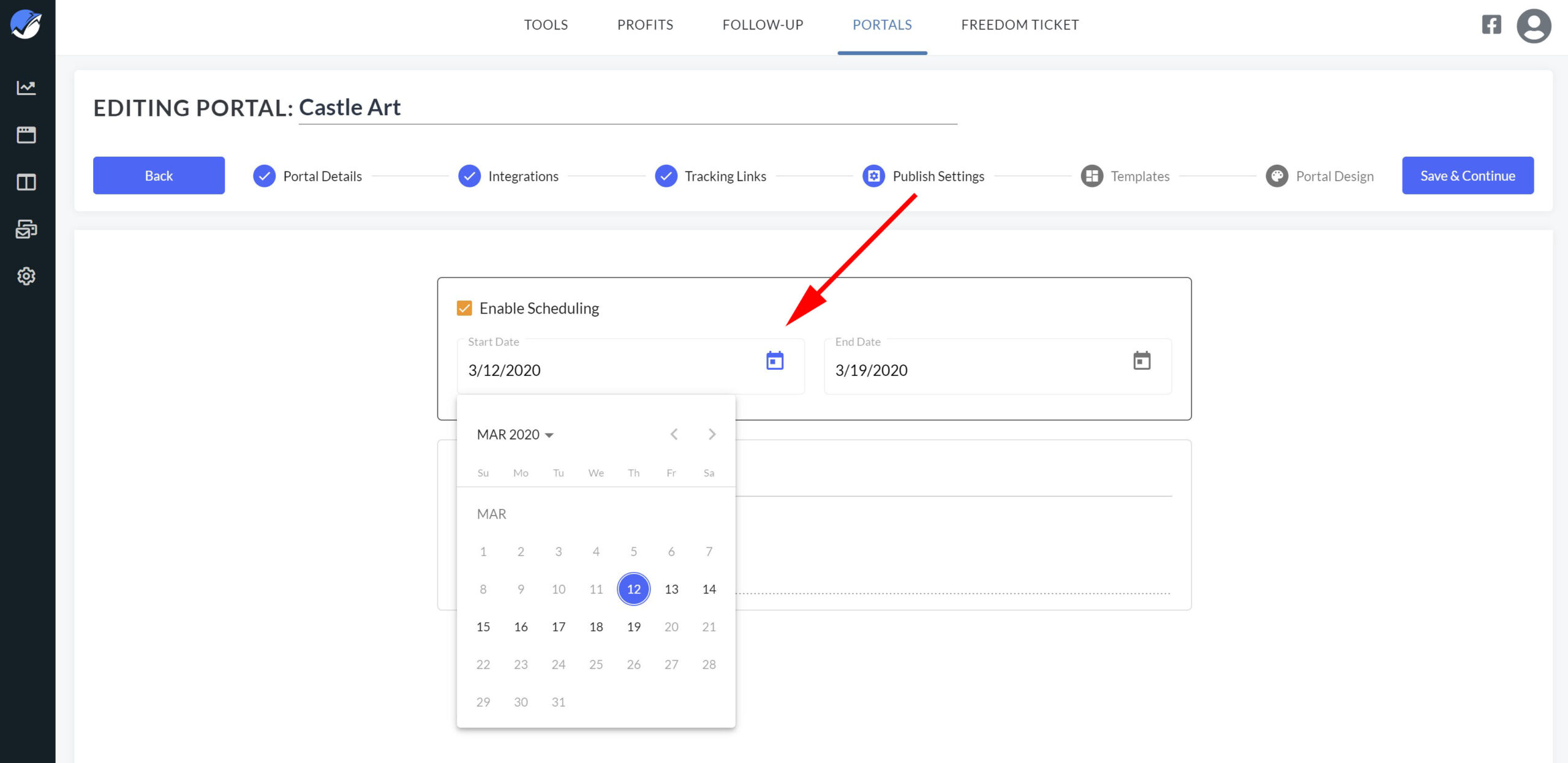
Task: Click the Facebook icon in header
Action: (x=1491, y=25)
